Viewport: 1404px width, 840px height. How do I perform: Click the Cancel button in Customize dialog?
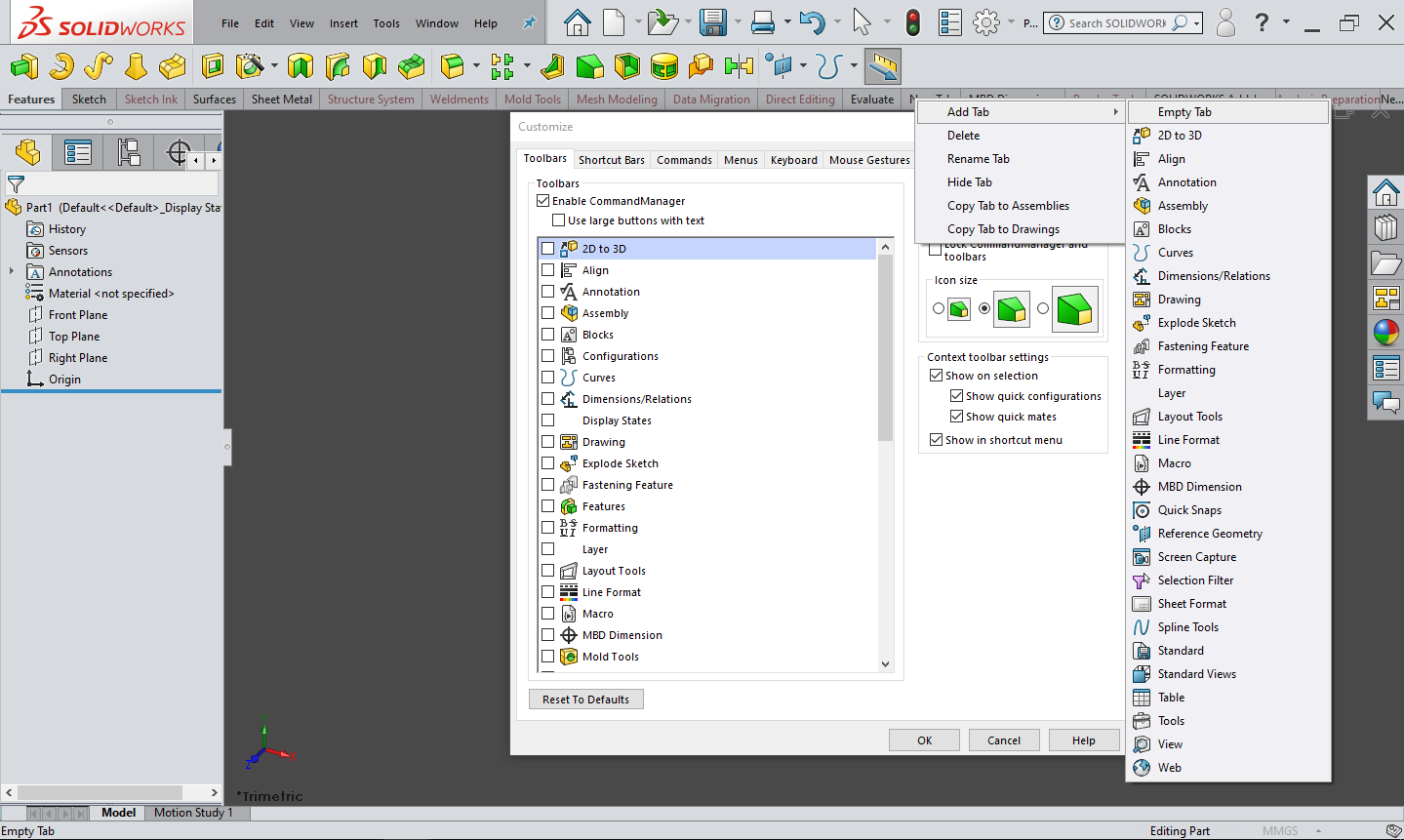coord(1004,740)
